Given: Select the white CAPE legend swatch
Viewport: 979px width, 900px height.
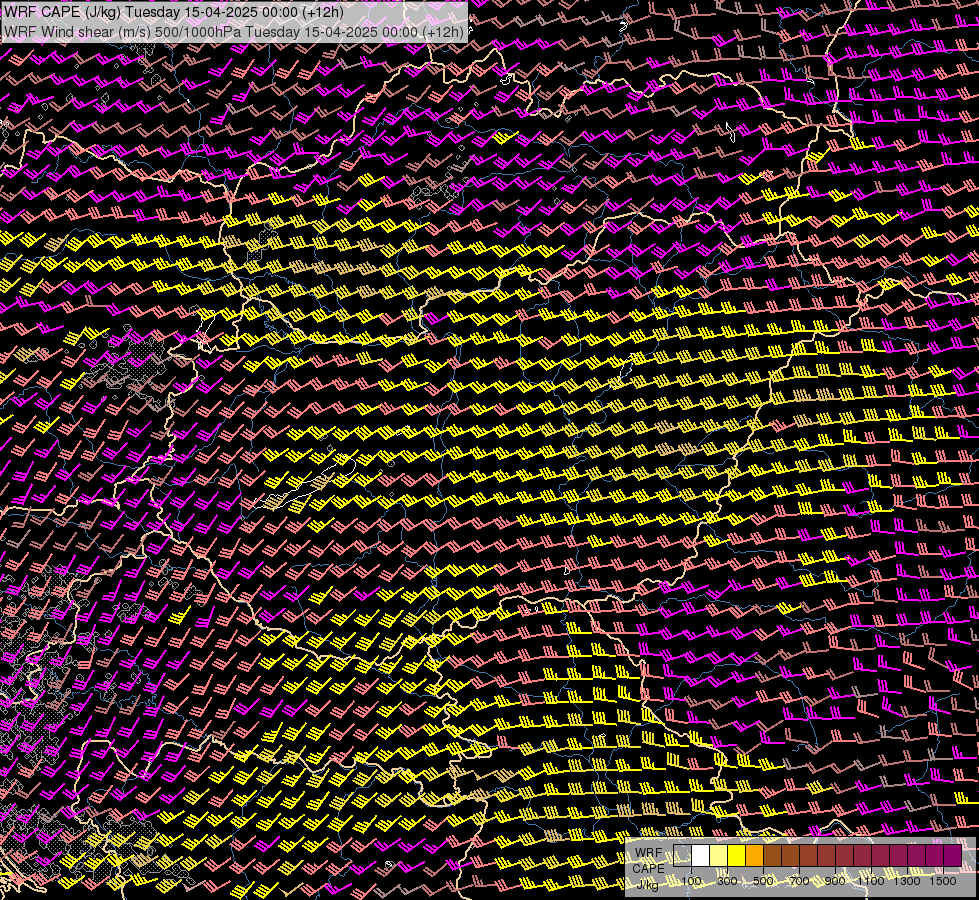Looking at the screenshot, I should (x=701, y=856).
